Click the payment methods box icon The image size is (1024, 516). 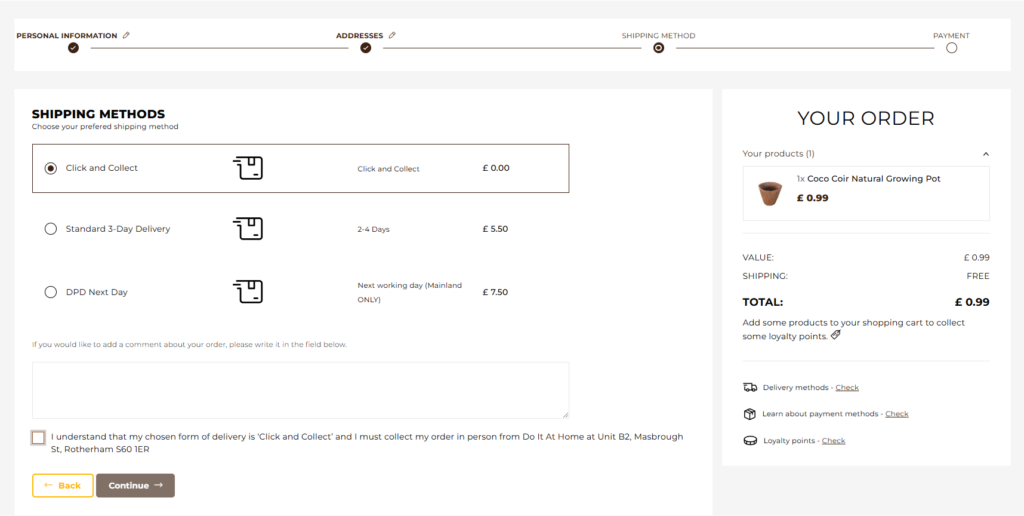tap(750, 414)
